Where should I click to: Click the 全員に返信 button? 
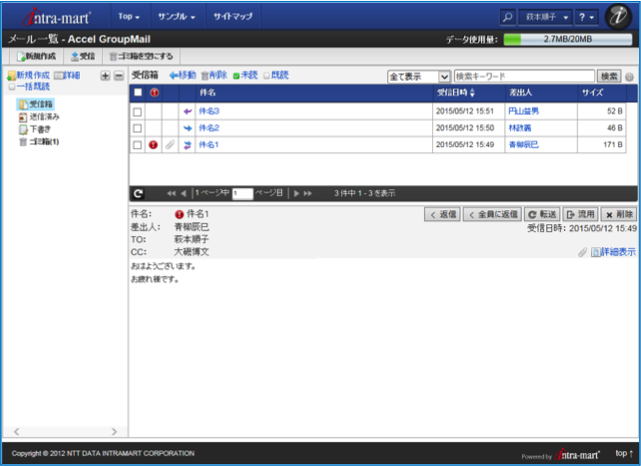tap(492, 215)
